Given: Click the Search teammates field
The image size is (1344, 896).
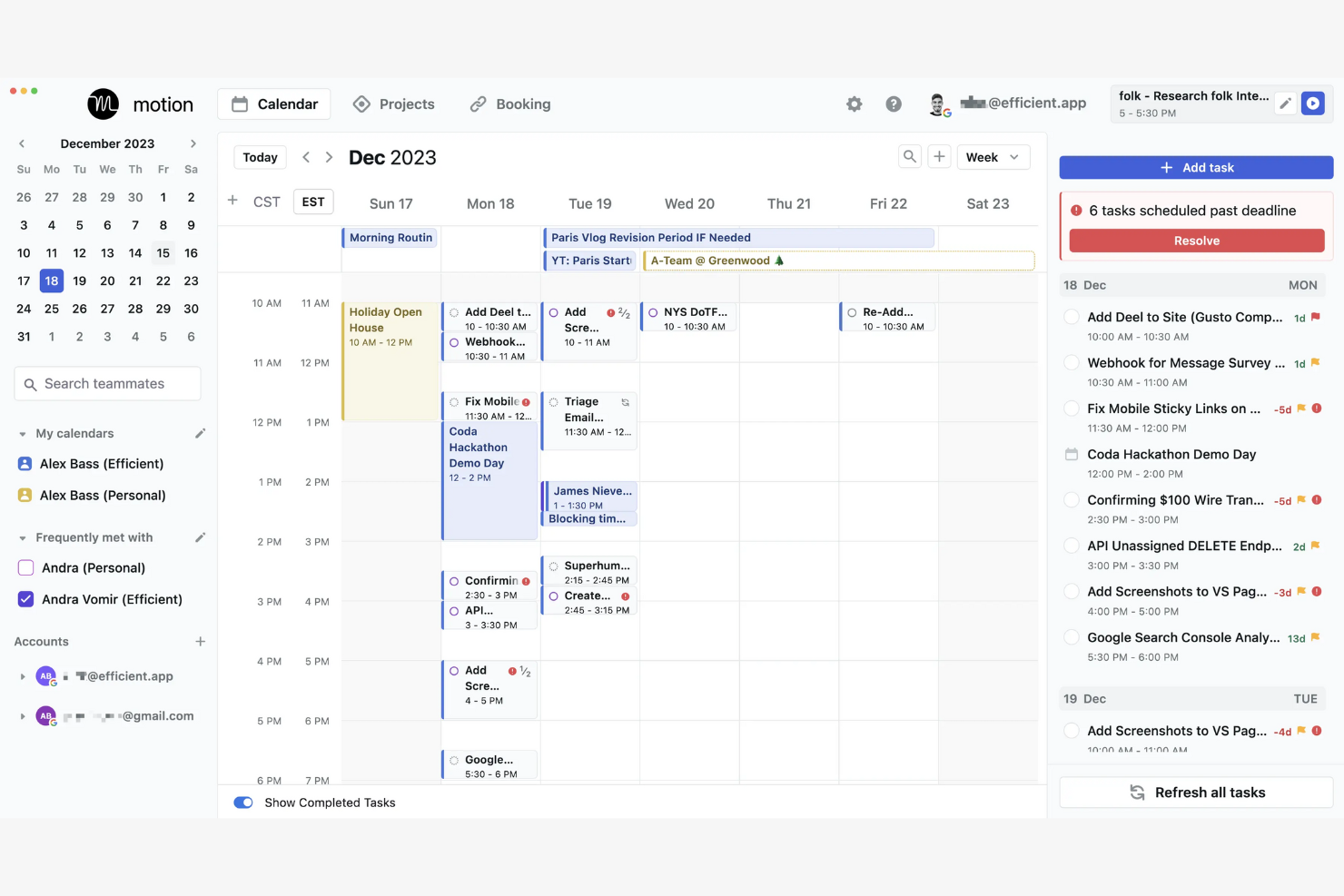Looking at the screenshot, I should pyautogui.click(x=106, y=383).
